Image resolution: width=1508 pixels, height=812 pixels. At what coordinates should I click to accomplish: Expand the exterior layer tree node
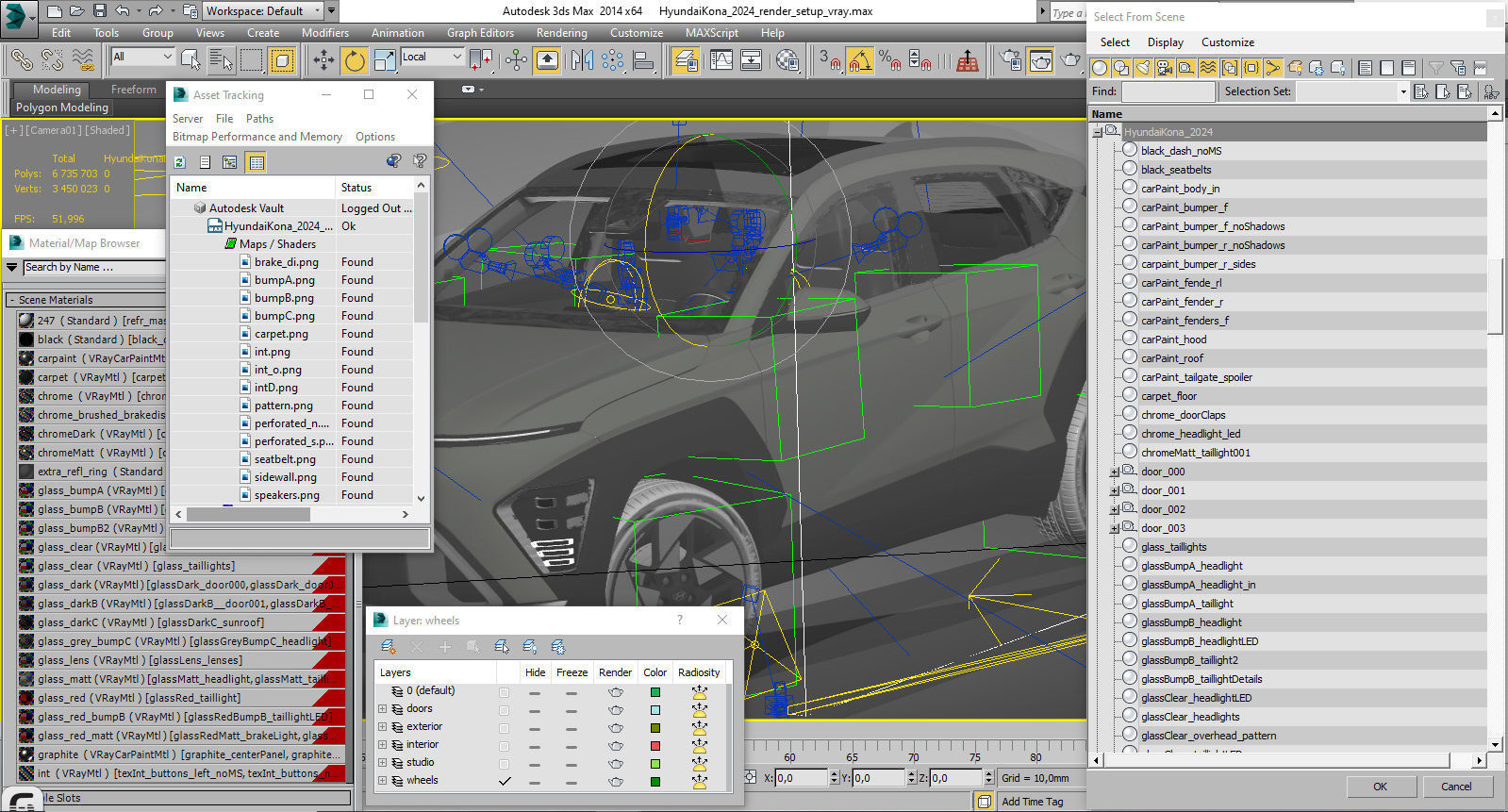[x=382, y=727]
